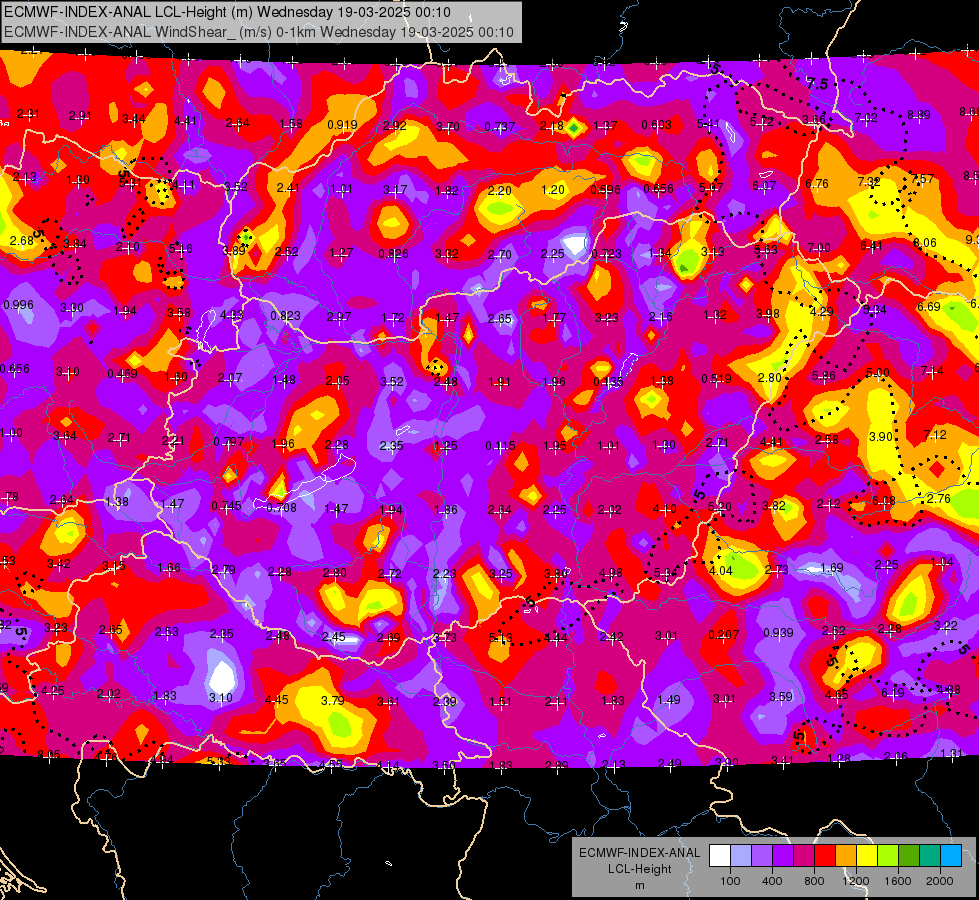Click the wind shear value 8.89
Screen dimensions: 979x900
click(x=918, y=115)
